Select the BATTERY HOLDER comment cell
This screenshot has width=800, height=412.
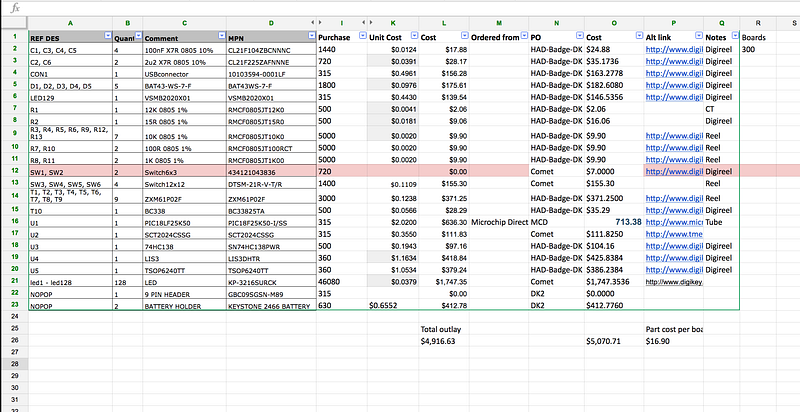tap(185, 305)
